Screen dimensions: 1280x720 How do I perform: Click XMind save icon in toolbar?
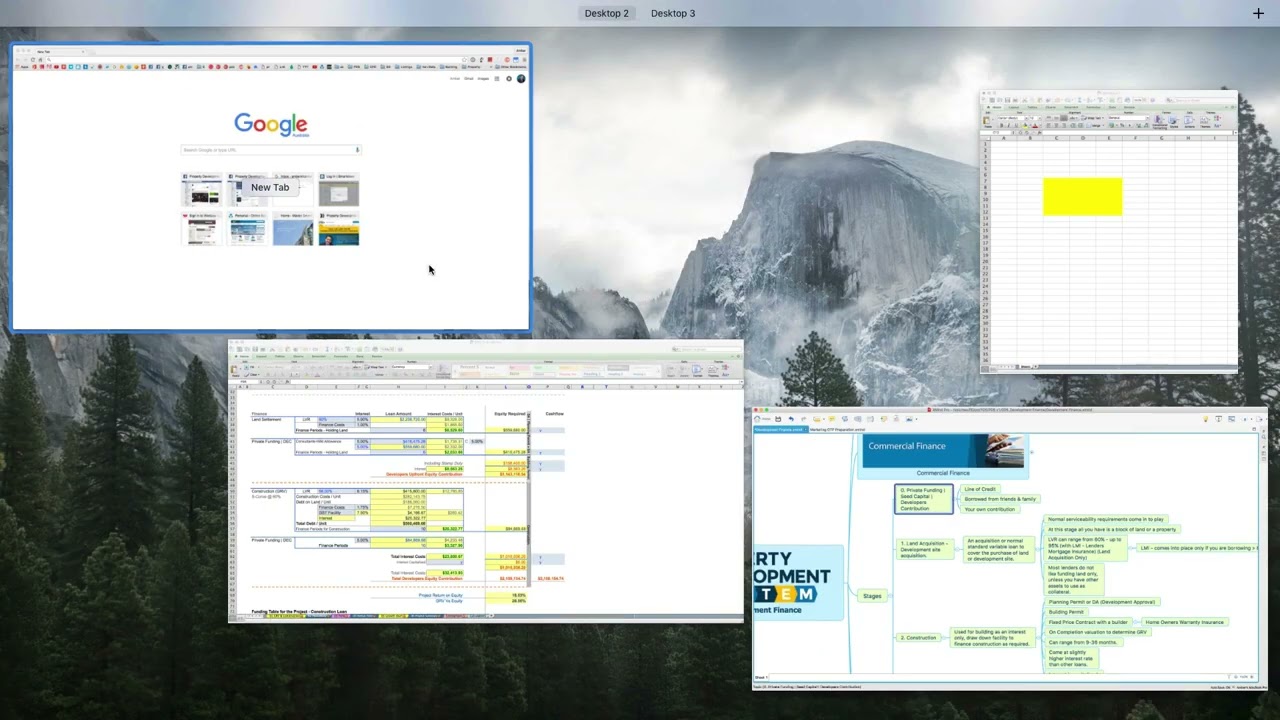[x=778, y=419]
